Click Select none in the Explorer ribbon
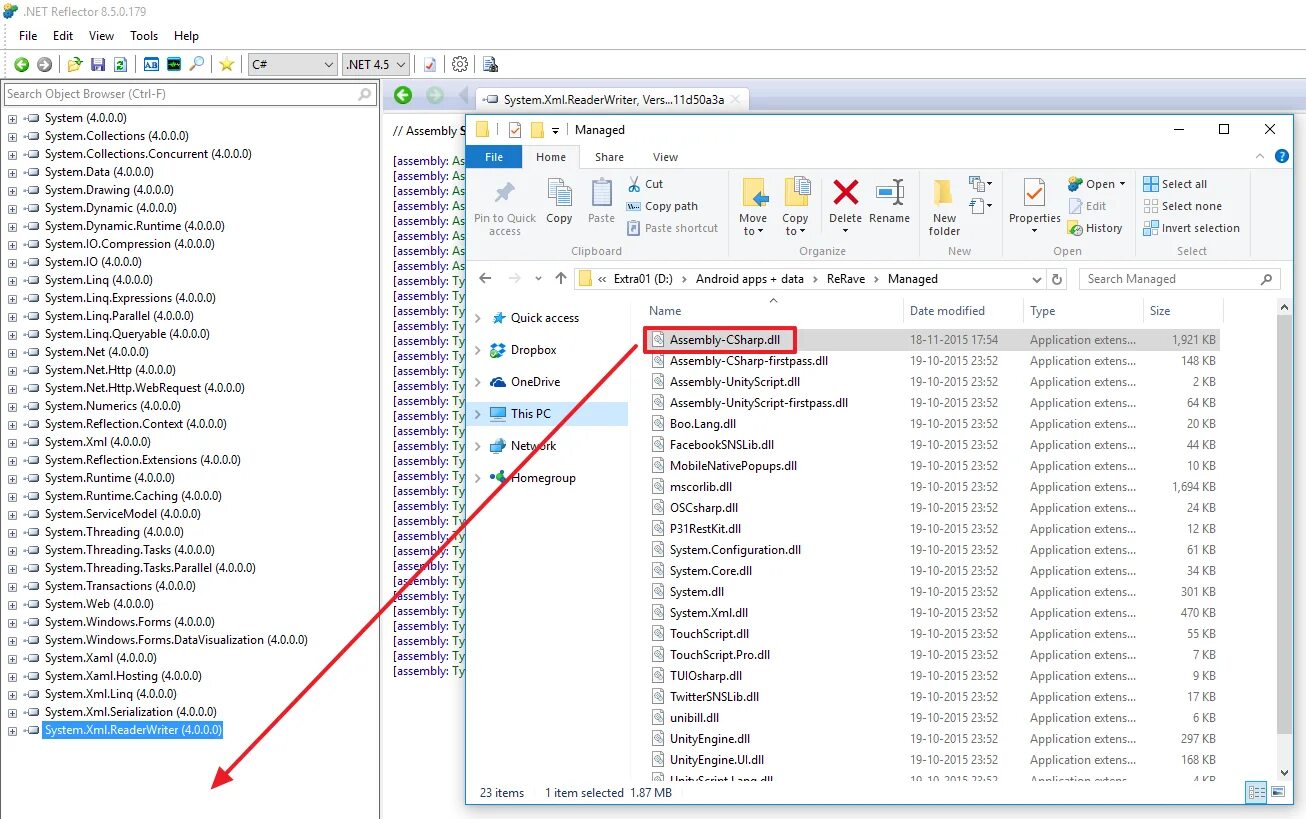Viewport: 1306px width, 819px height. point(1183,206)
